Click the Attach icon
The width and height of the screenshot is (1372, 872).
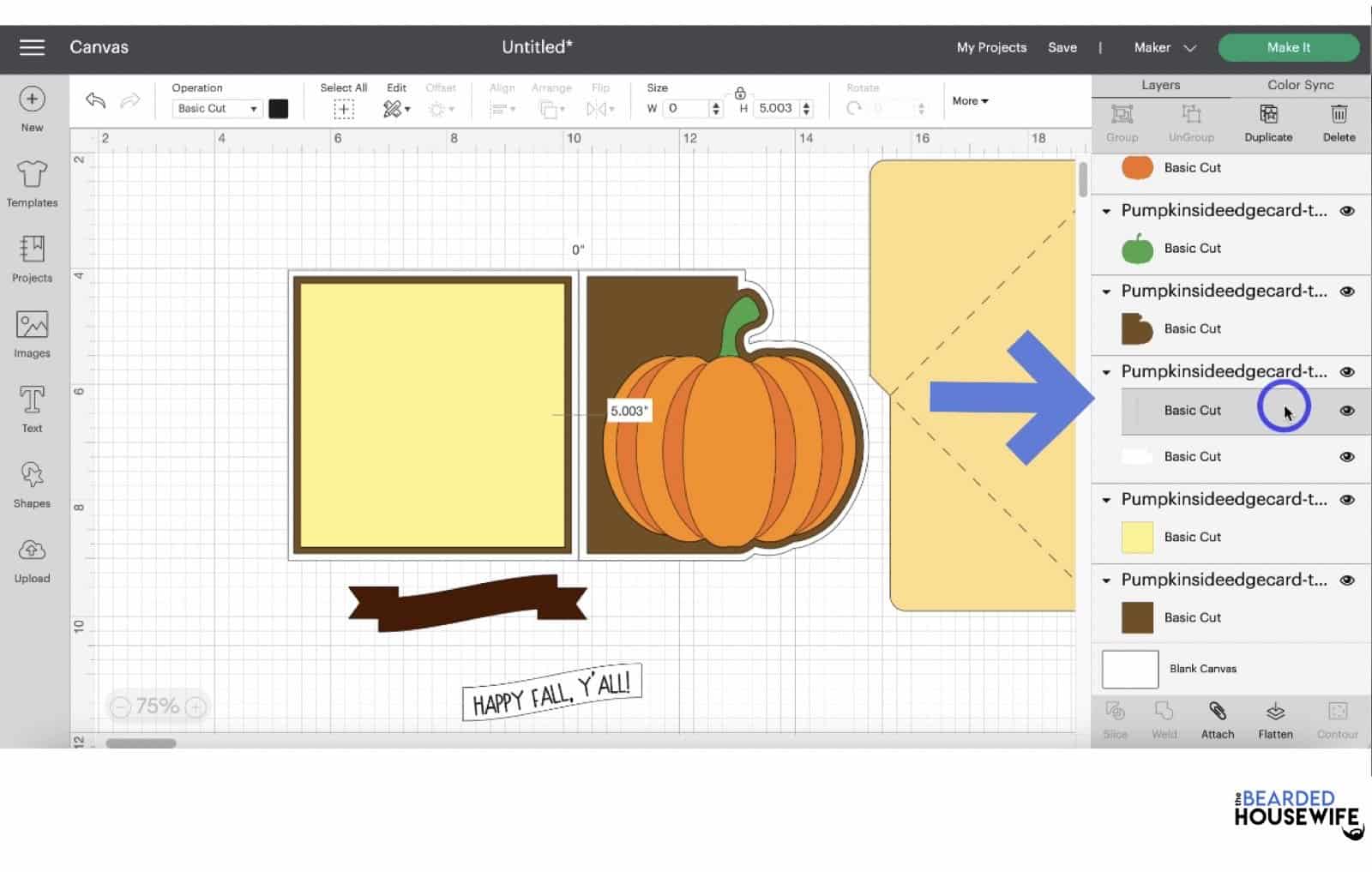click(1217, 719)
